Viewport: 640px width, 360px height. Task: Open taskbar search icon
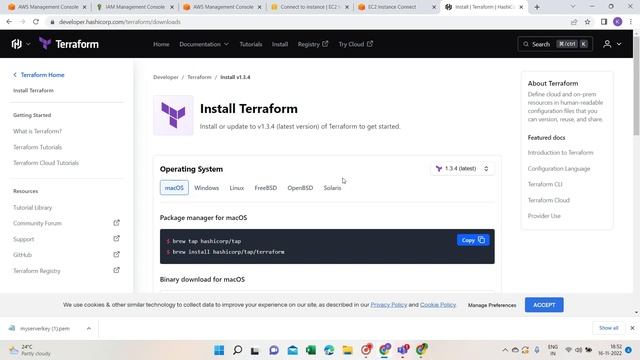coord(237,350)
